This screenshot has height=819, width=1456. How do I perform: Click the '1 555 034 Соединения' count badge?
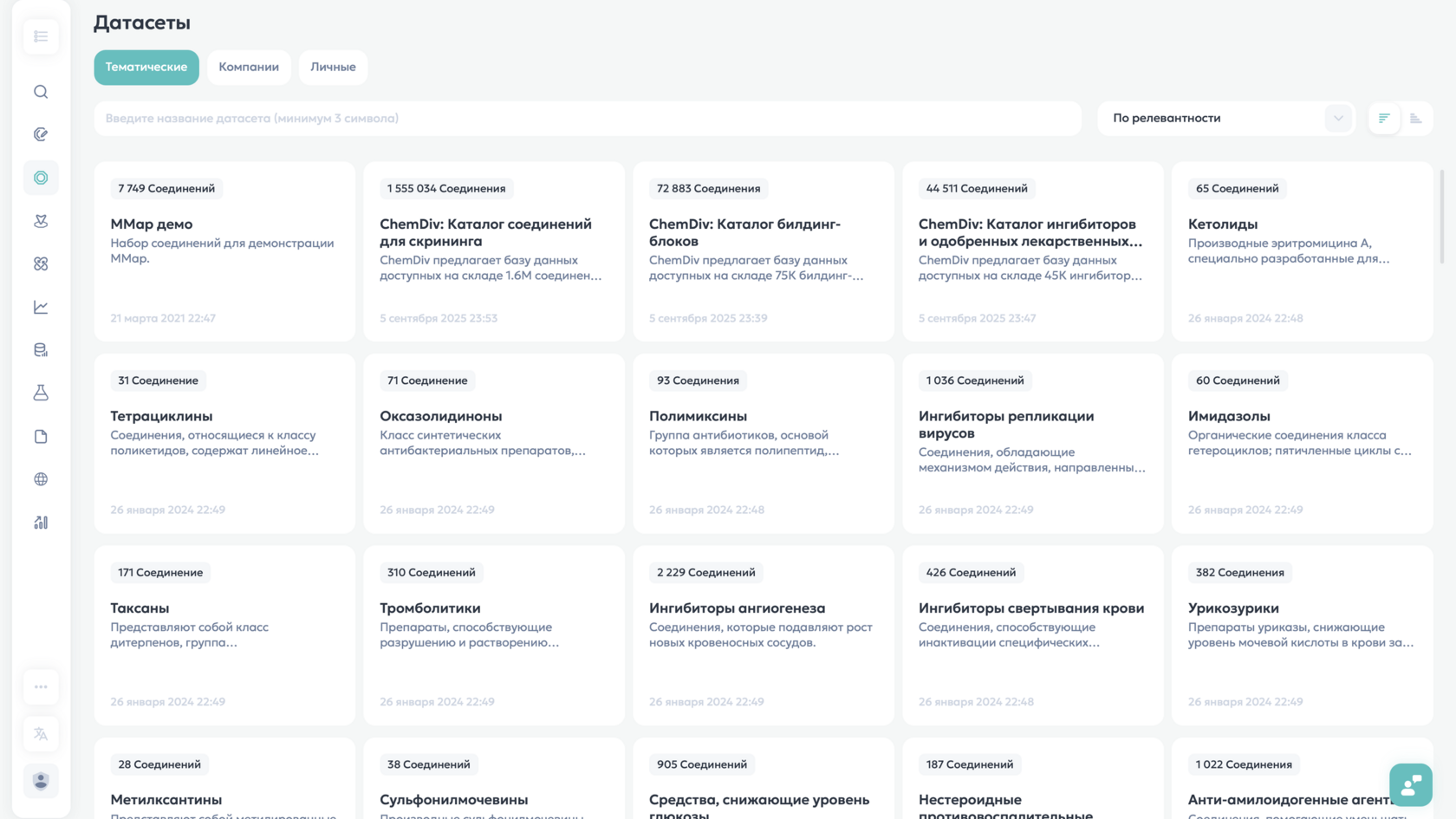(x=446, y=189)
